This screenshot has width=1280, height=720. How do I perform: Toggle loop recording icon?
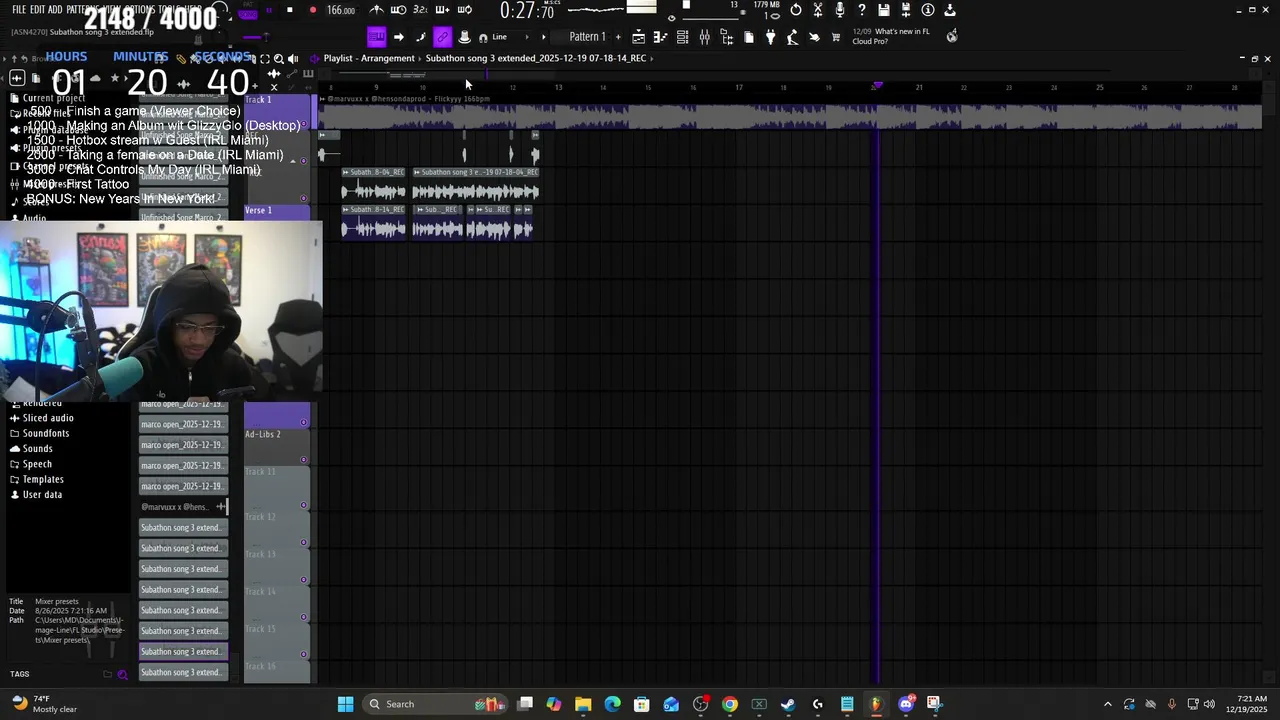[464, 10]
